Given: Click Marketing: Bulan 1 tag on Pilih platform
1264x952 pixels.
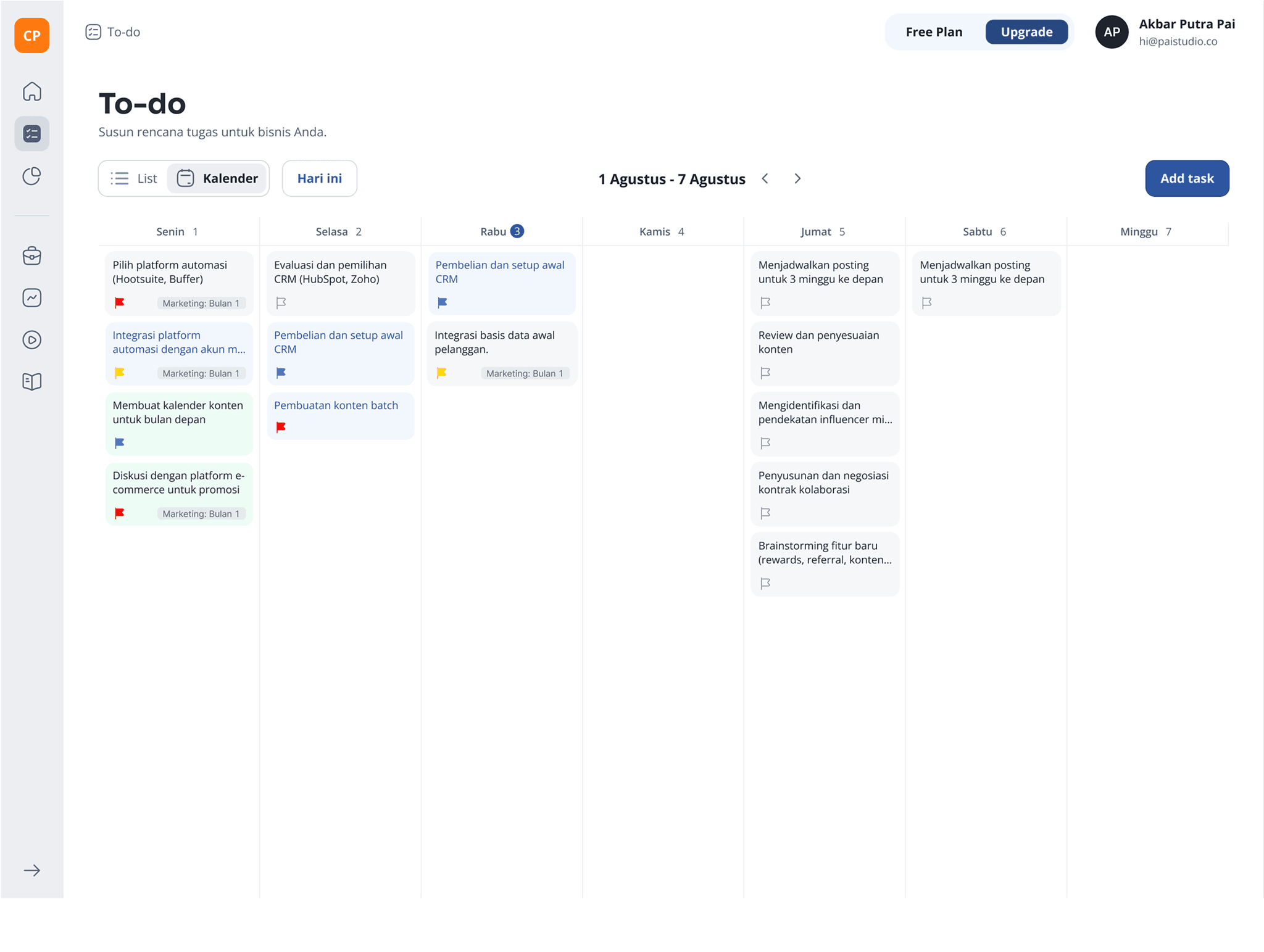Looking at the screenshot, I should click(201, 303).
